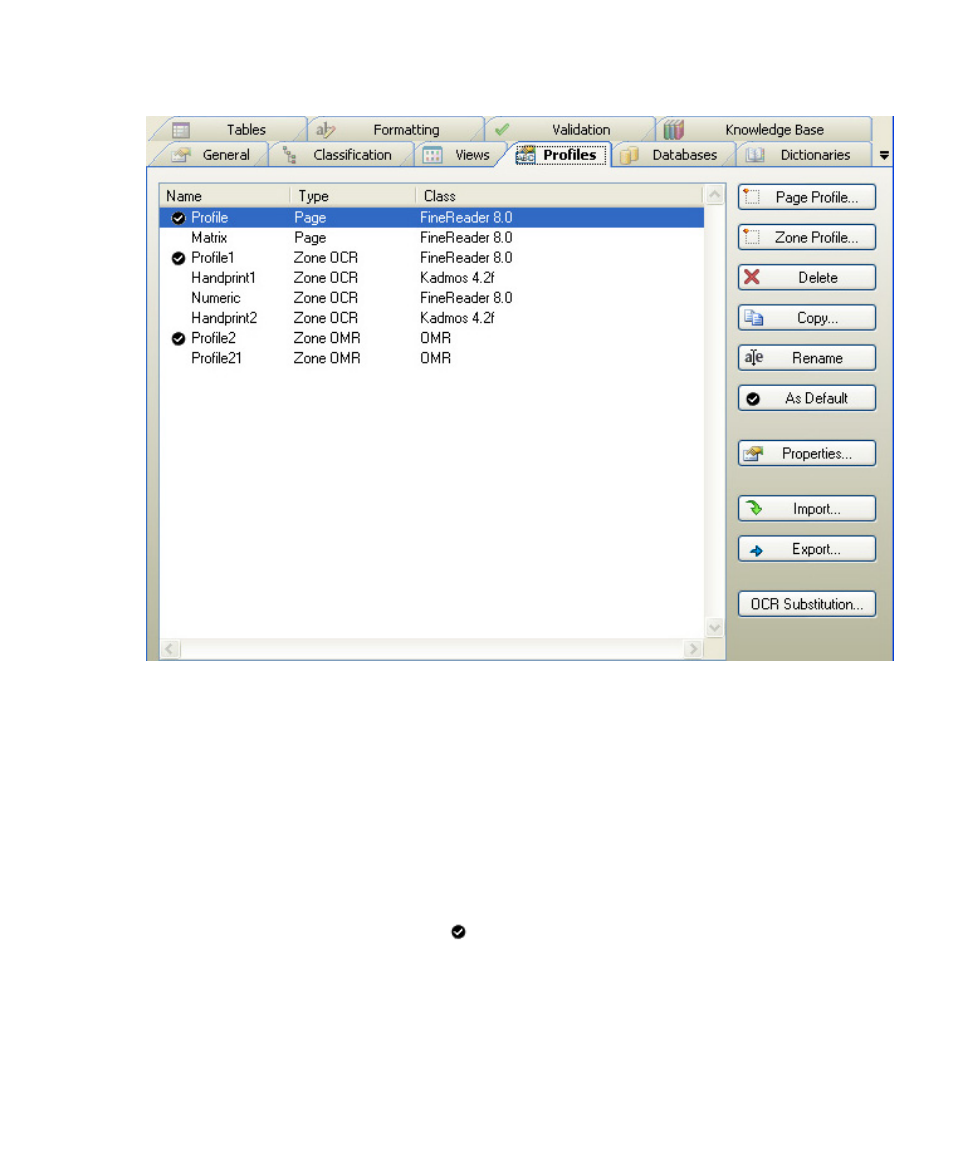Sort by the Type column header
The height and width of the screenshot is (1164, 954).
click(x=352, y=196)
